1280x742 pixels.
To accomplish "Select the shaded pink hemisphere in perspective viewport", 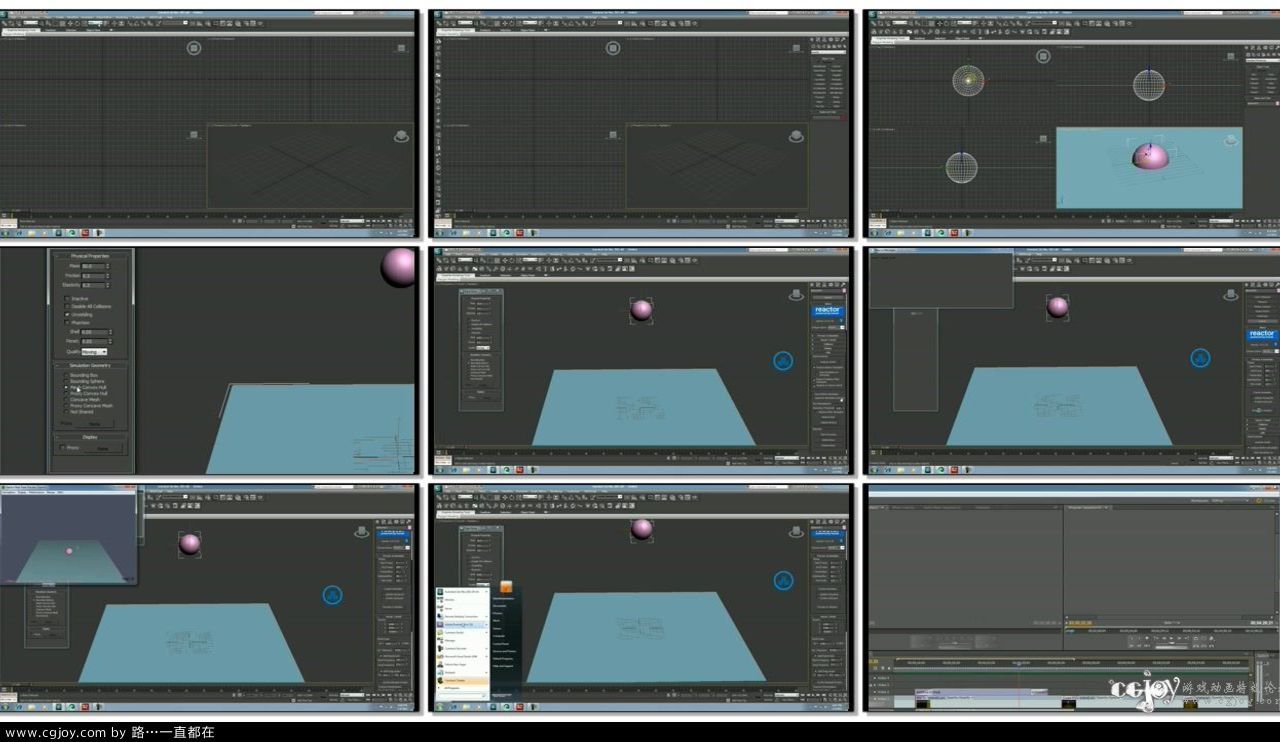I will point(1149,158).
